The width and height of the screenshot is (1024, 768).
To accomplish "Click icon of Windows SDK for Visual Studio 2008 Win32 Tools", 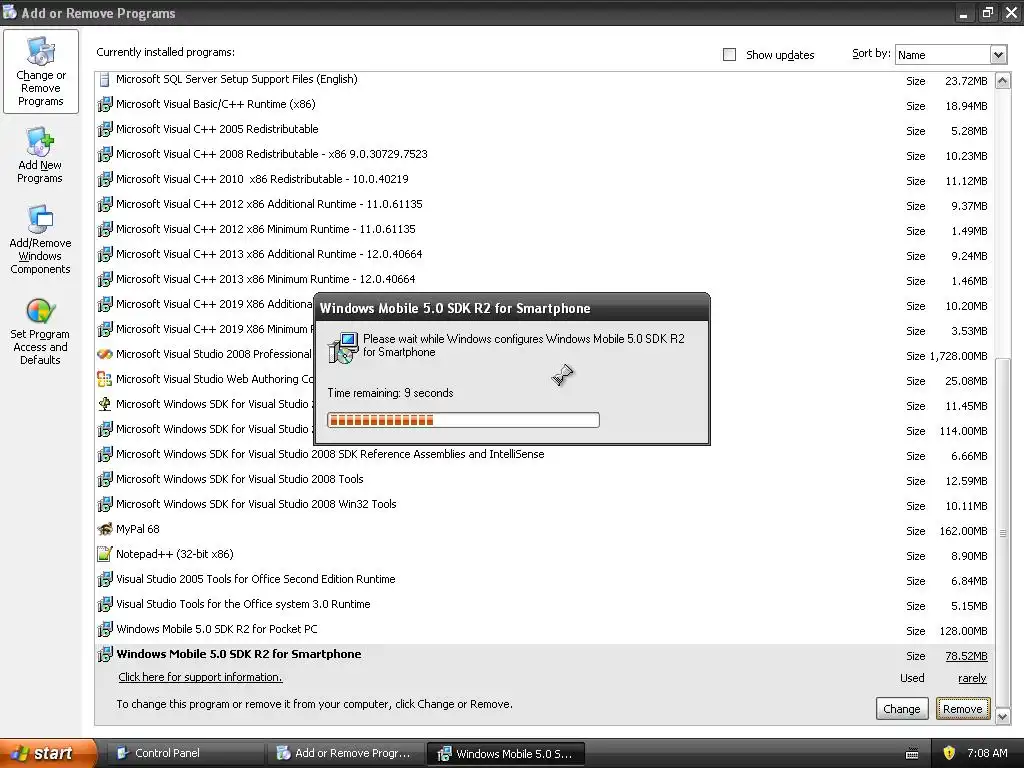I will pyautogui.click(x=104, y=505).
